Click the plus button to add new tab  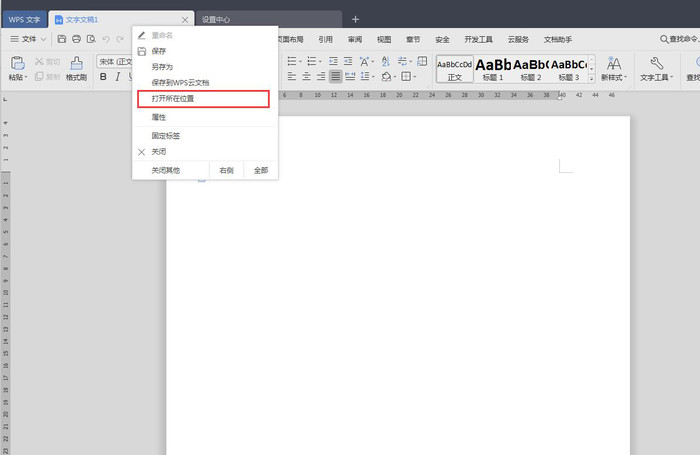coord(355,19)
